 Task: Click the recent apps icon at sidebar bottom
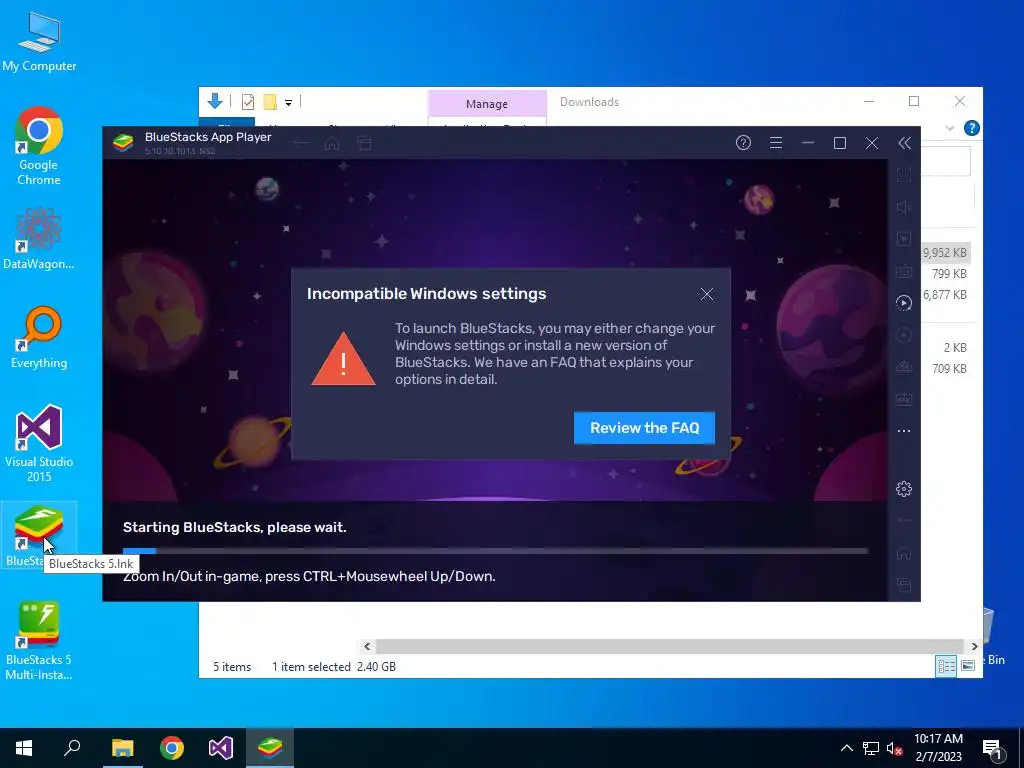[904, 584]
